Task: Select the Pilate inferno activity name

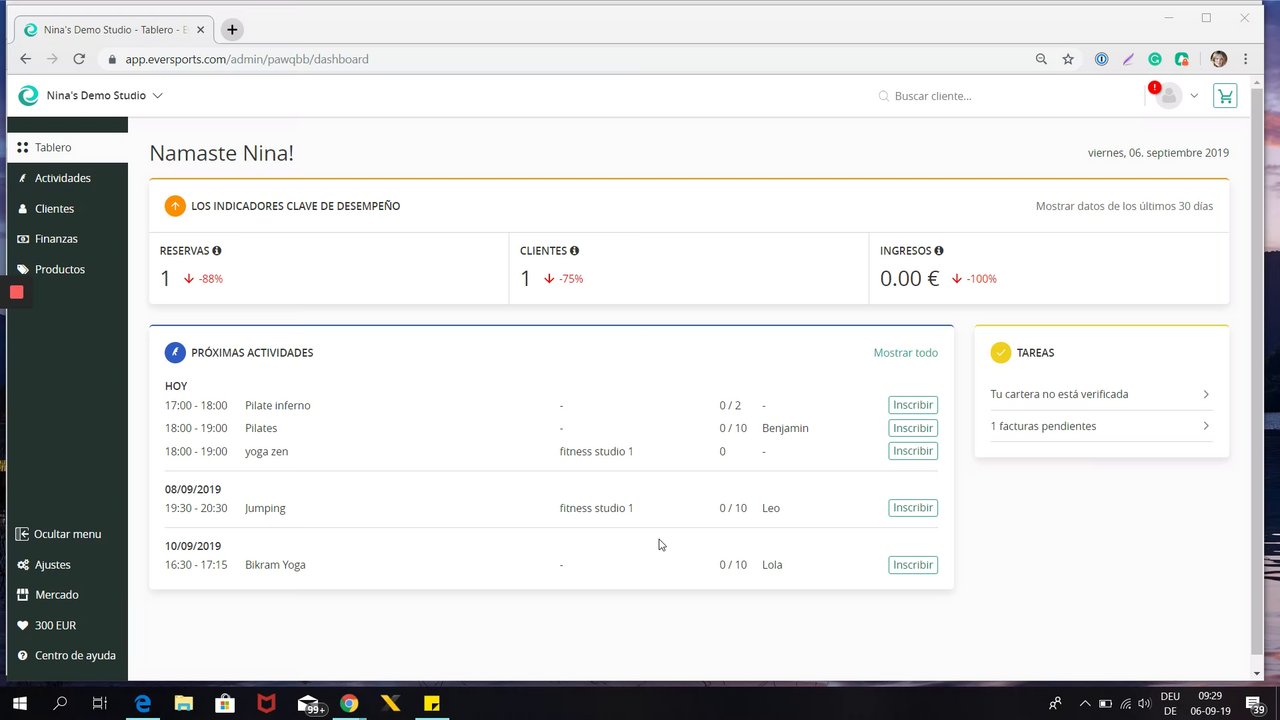Action: (x=278, y=405)
